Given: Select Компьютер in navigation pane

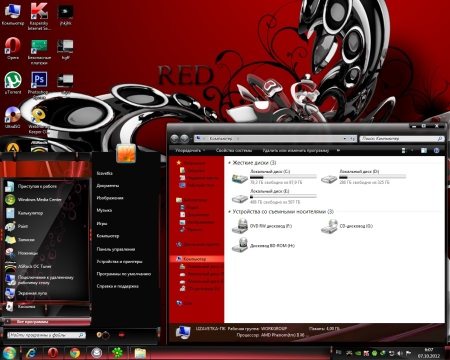Looking at the screenshot, I should click(197, 259).
